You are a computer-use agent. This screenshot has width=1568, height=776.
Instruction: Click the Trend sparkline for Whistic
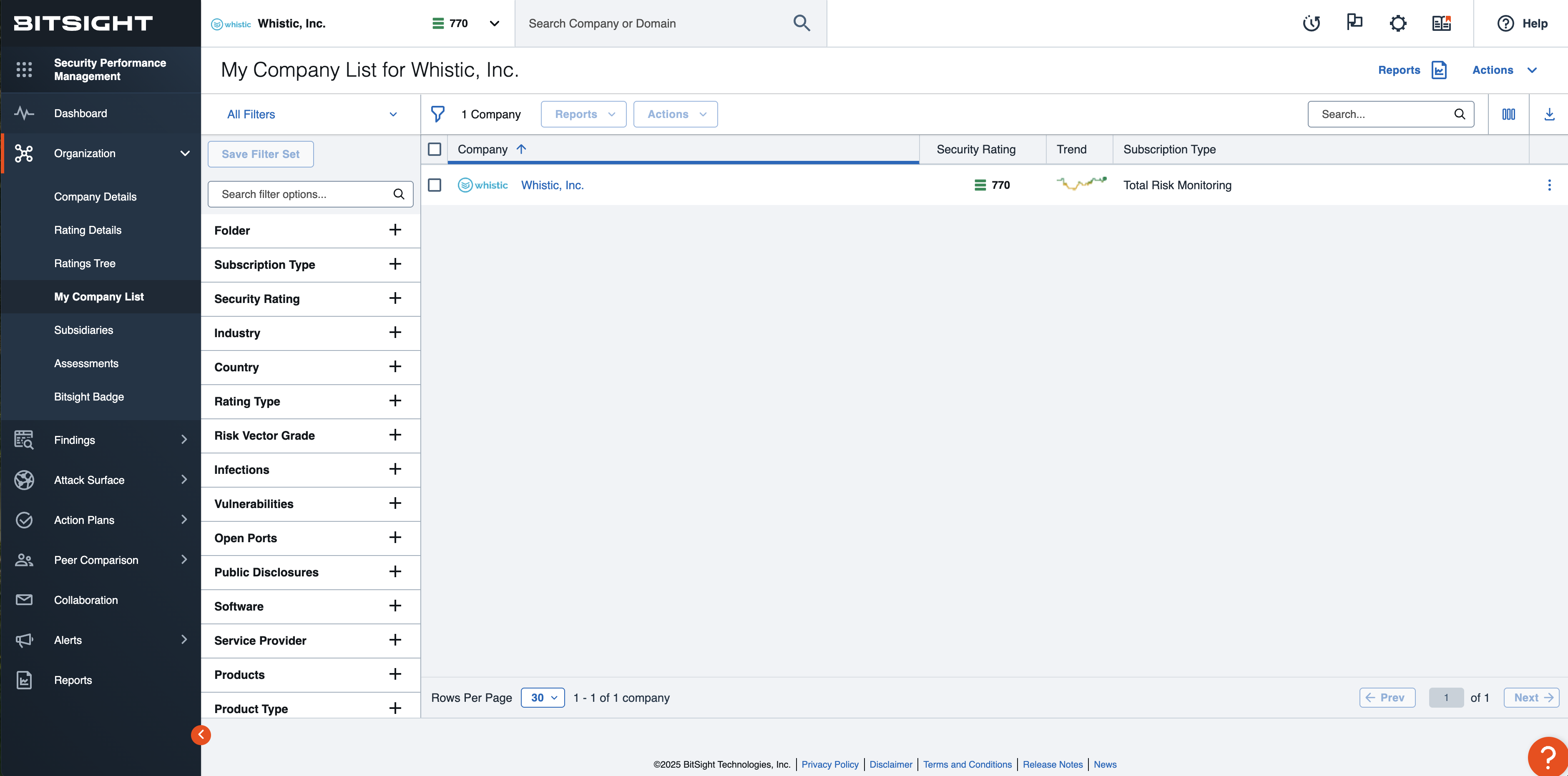tap(1081, 183)
